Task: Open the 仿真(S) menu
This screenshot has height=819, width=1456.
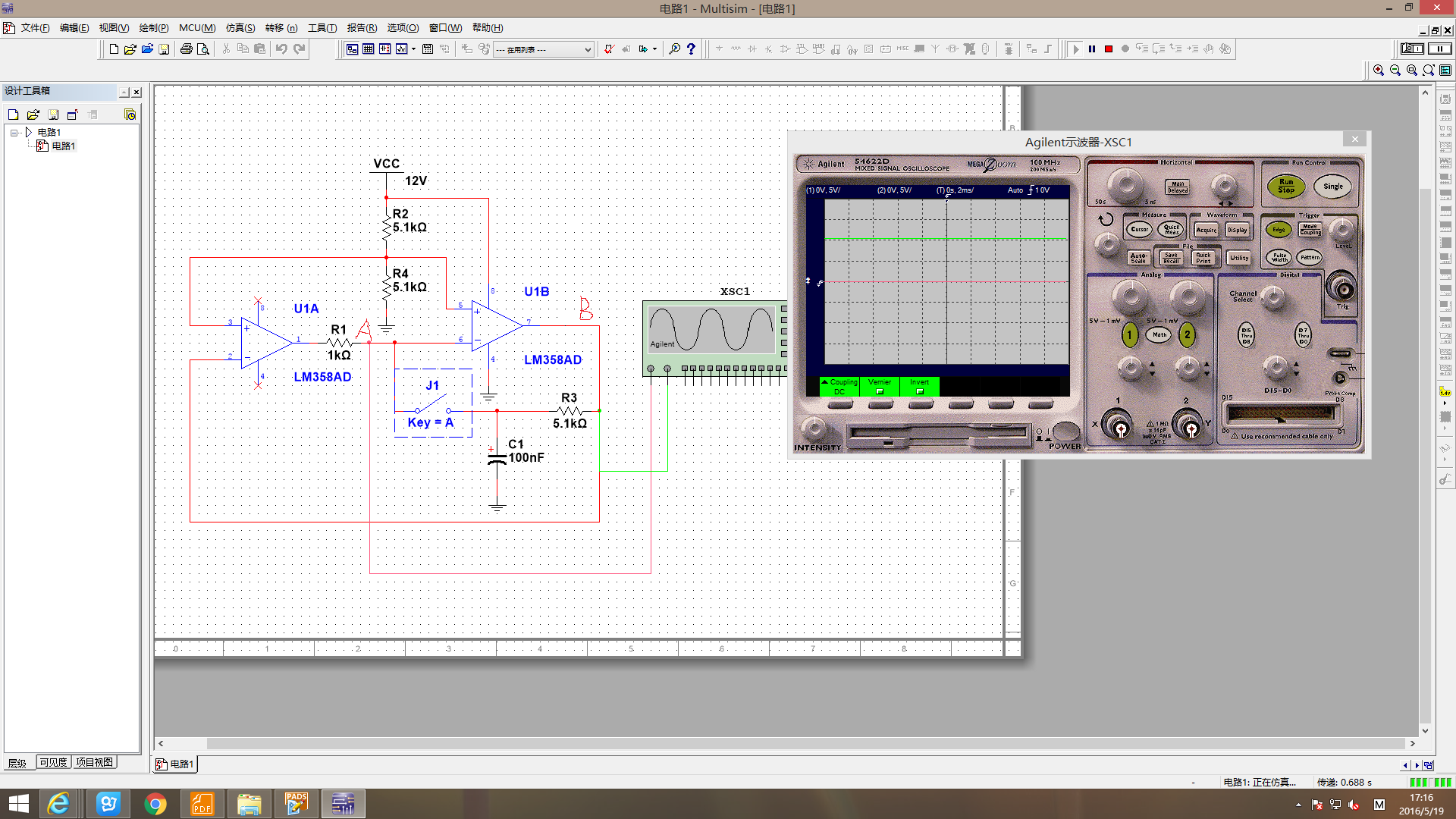Action: (240, 28)
